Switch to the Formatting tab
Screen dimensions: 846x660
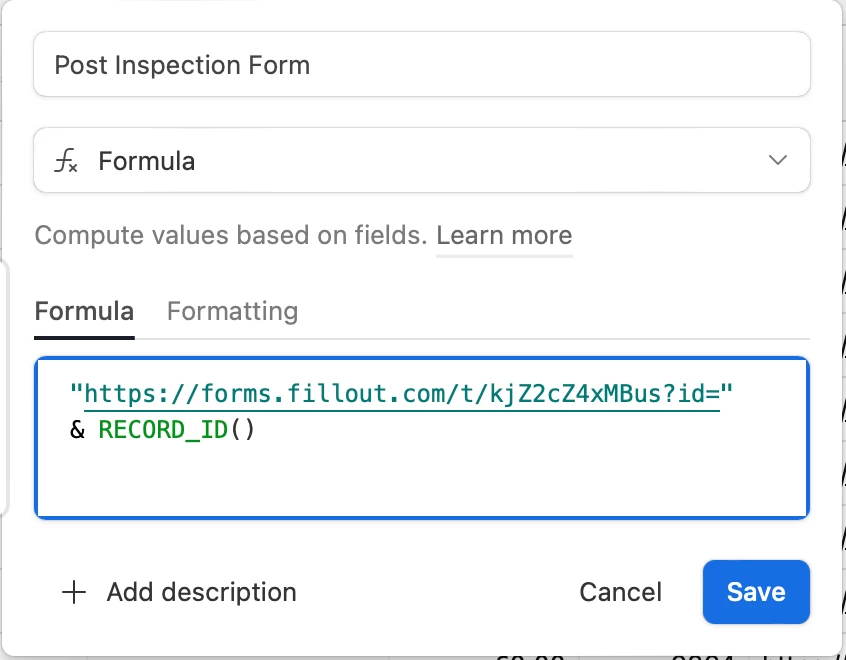[232, 311]
